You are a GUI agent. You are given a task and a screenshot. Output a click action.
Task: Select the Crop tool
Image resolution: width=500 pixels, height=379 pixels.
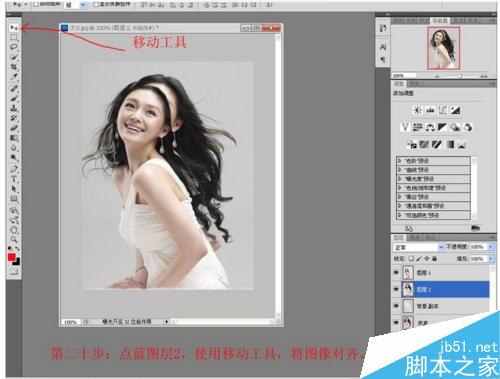pyautogui.click(x=14, y=67)
